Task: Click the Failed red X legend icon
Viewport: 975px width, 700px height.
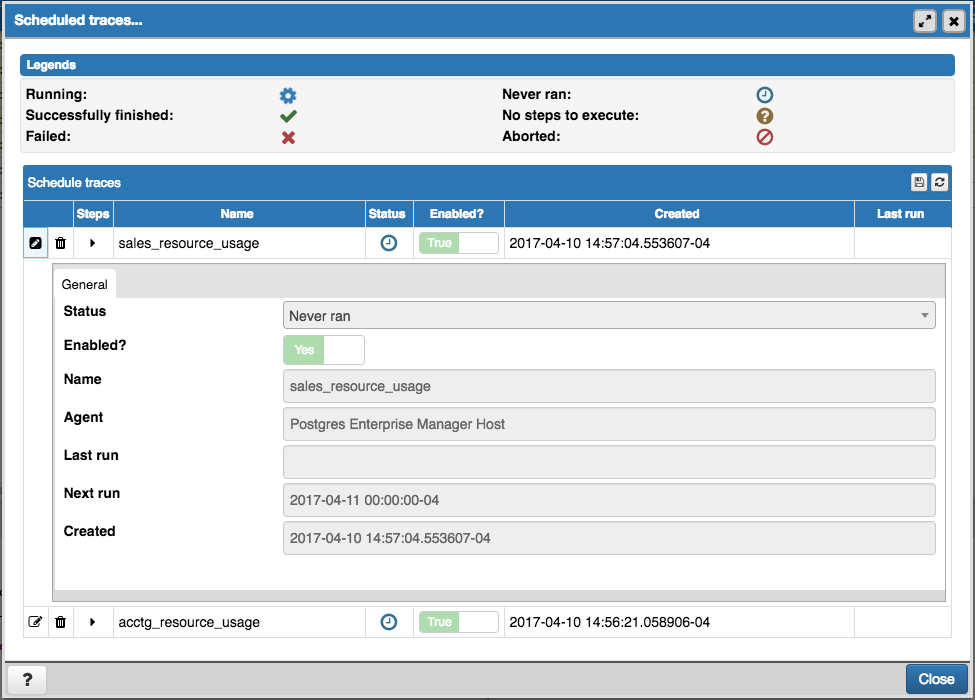Action: coord(288,137)
